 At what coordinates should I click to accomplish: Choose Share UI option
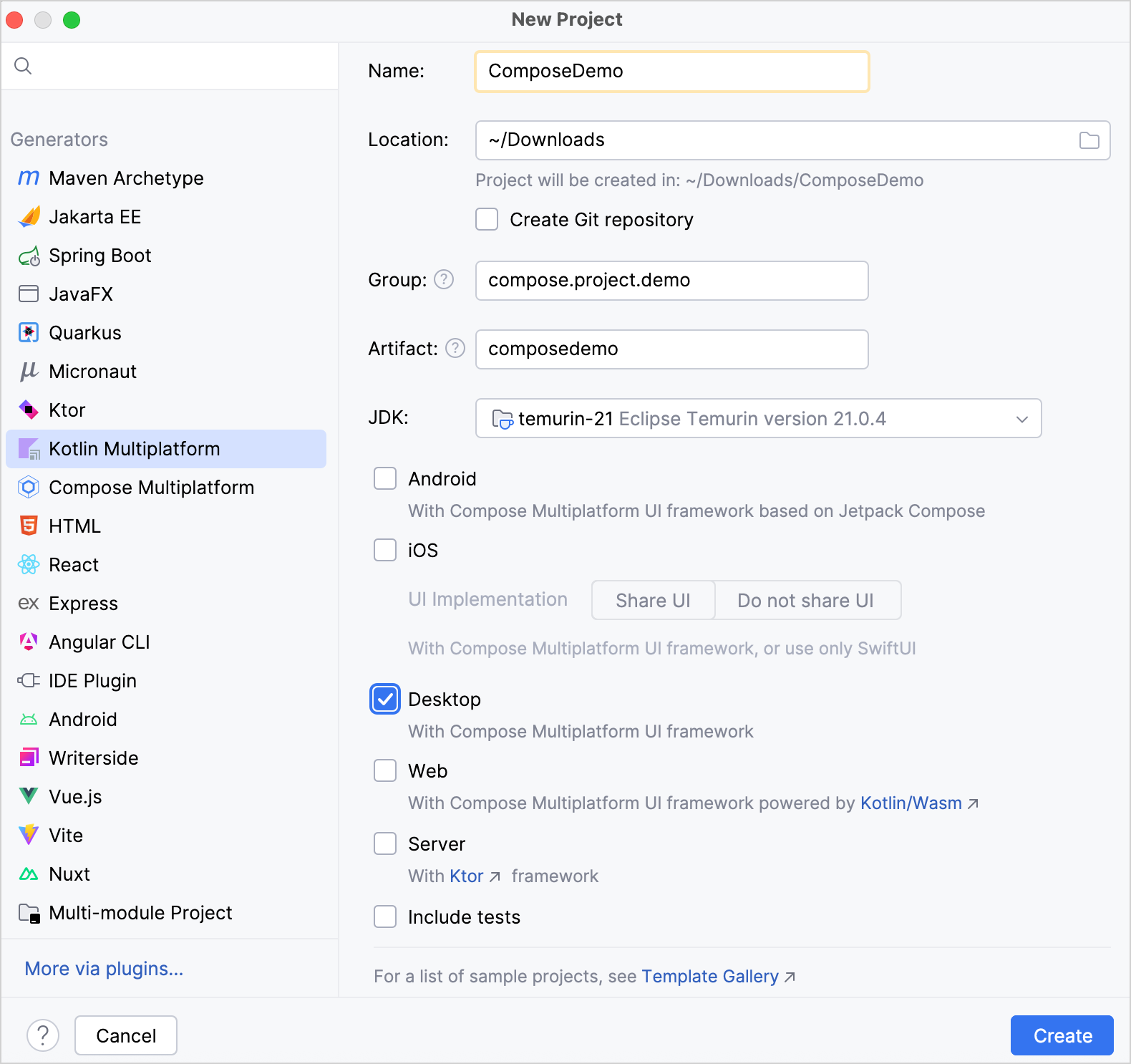653,600
